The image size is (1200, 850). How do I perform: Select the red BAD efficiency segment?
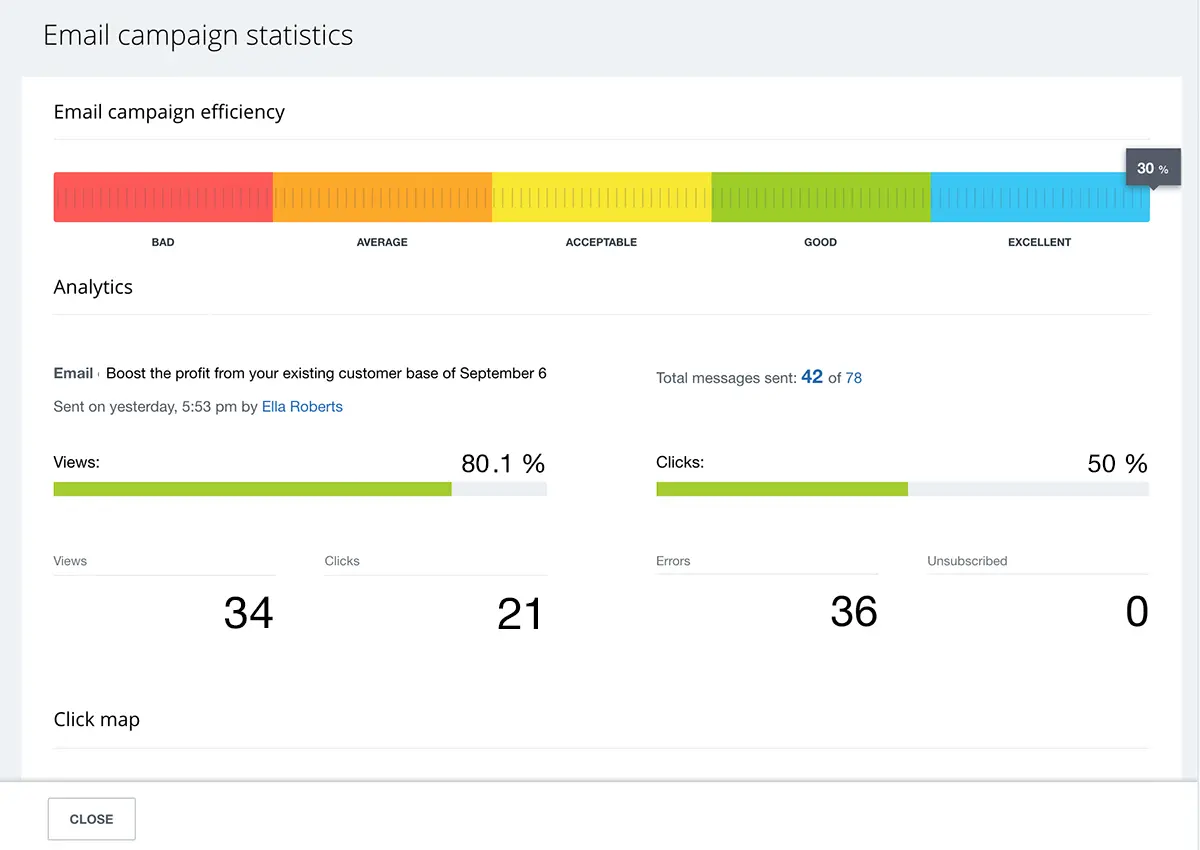163,197
